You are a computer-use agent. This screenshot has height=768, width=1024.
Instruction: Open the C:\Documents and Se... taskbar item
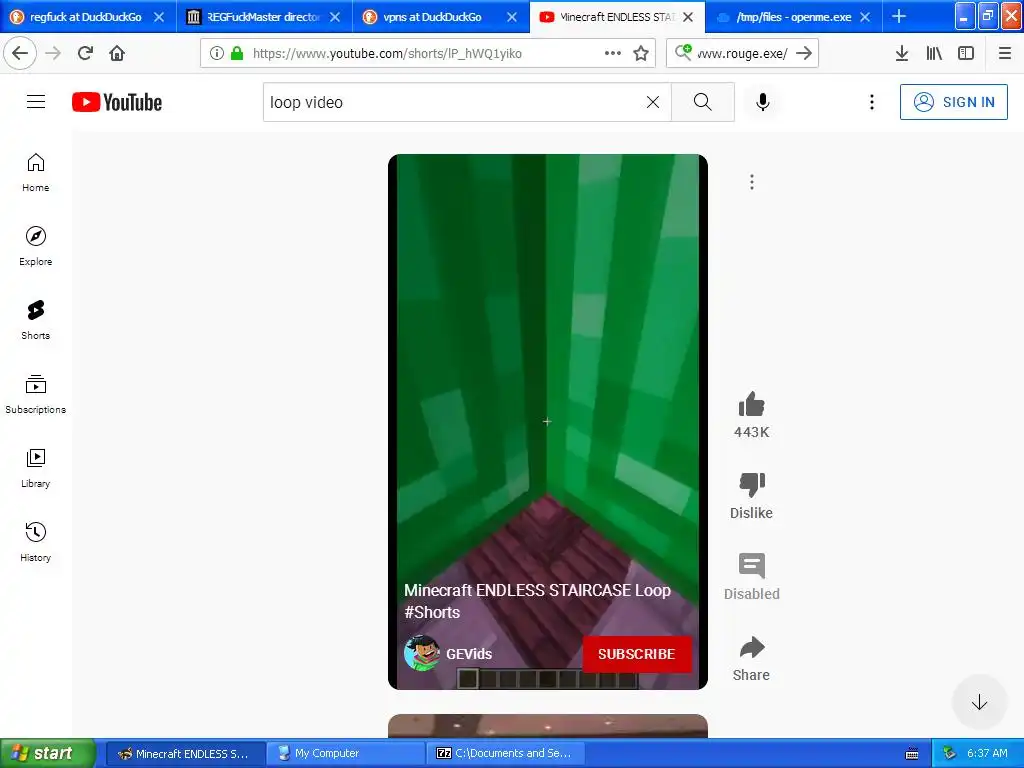[x=506, y=753]
